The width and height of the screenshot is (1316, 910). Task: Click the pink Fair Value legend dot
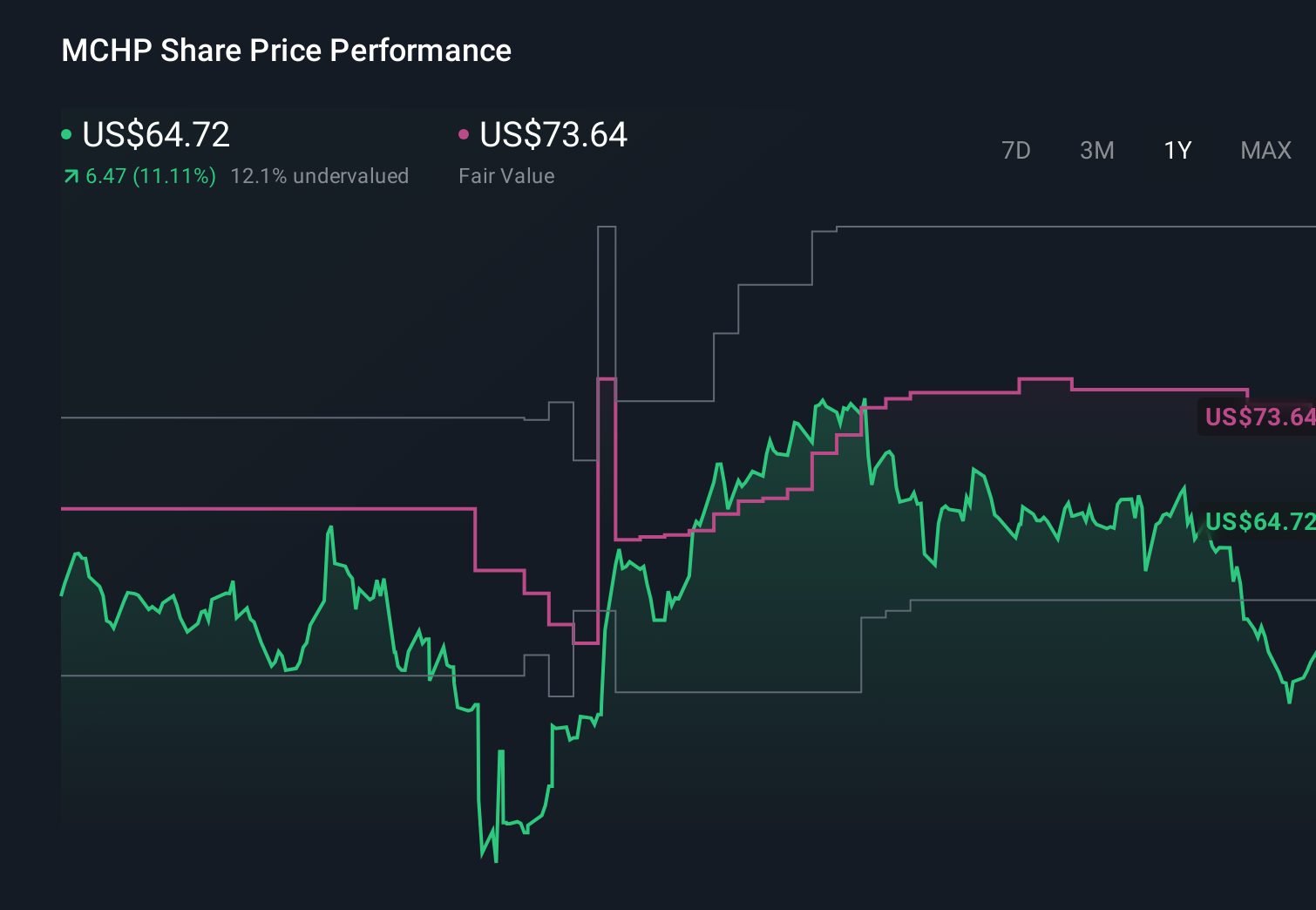click(464, 133)
